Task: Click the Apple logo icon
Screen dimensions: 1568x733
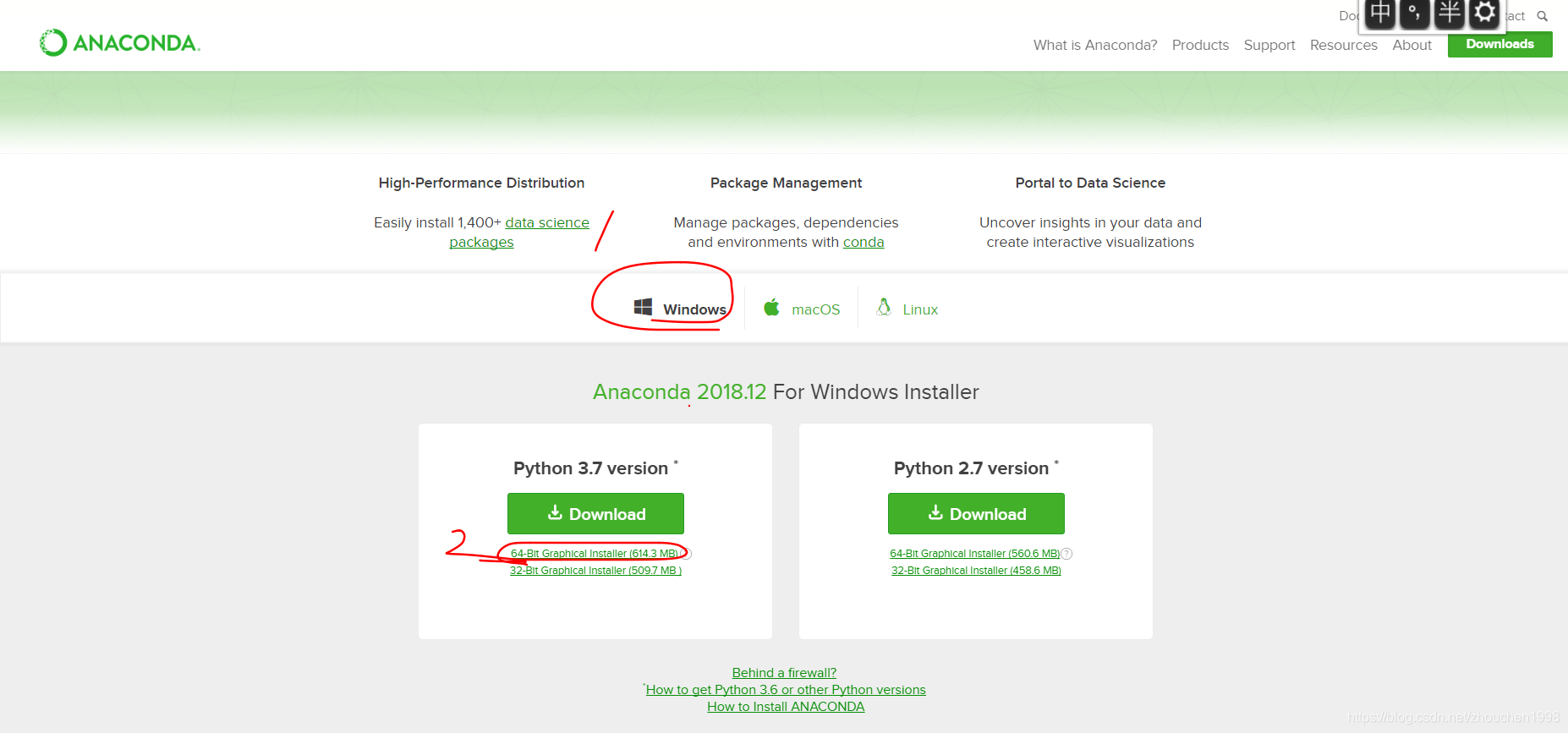Action: pyautogui.click(x=771, y=307)
